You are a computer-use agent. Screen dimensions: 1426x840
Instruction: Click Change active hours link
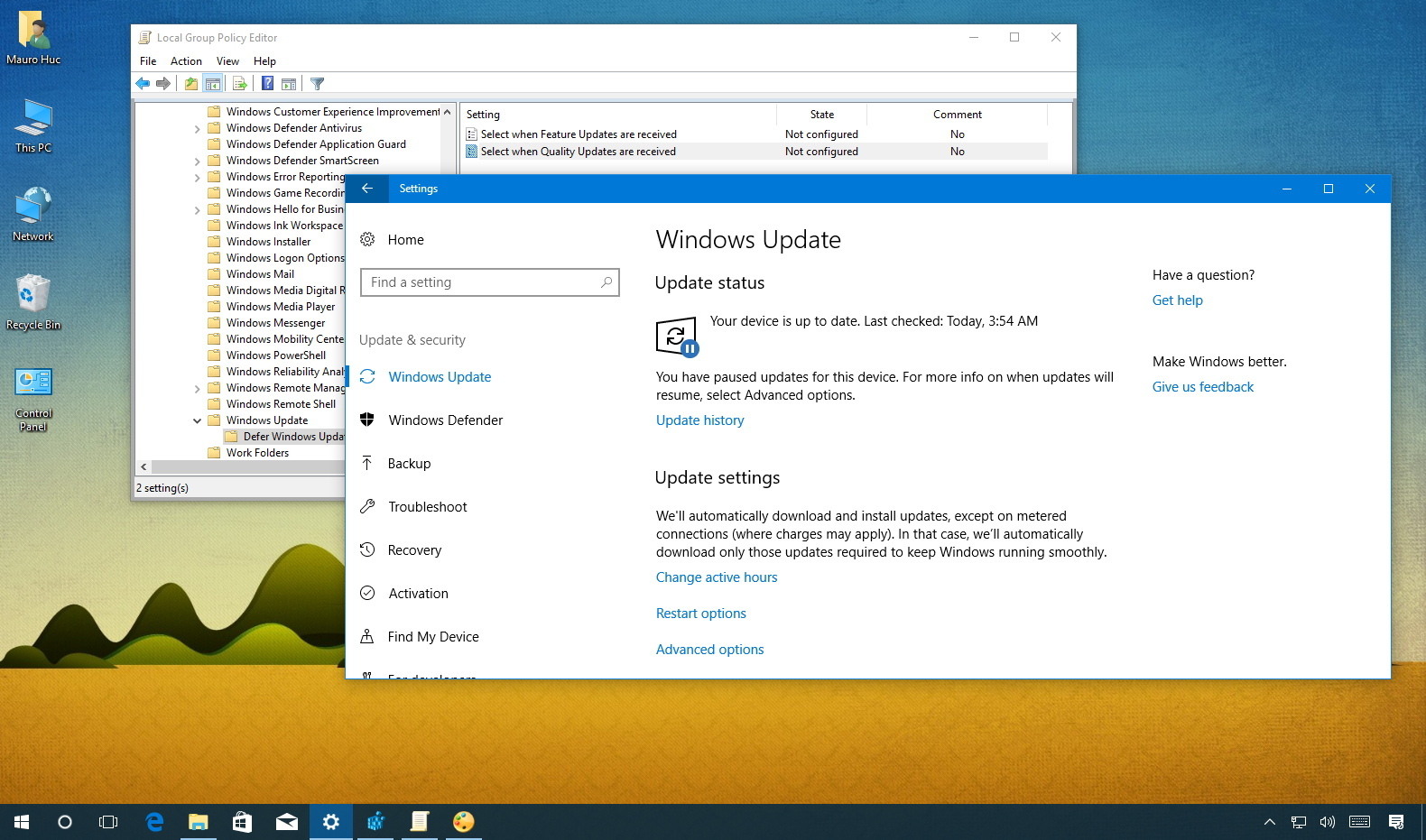click(717, 577)
